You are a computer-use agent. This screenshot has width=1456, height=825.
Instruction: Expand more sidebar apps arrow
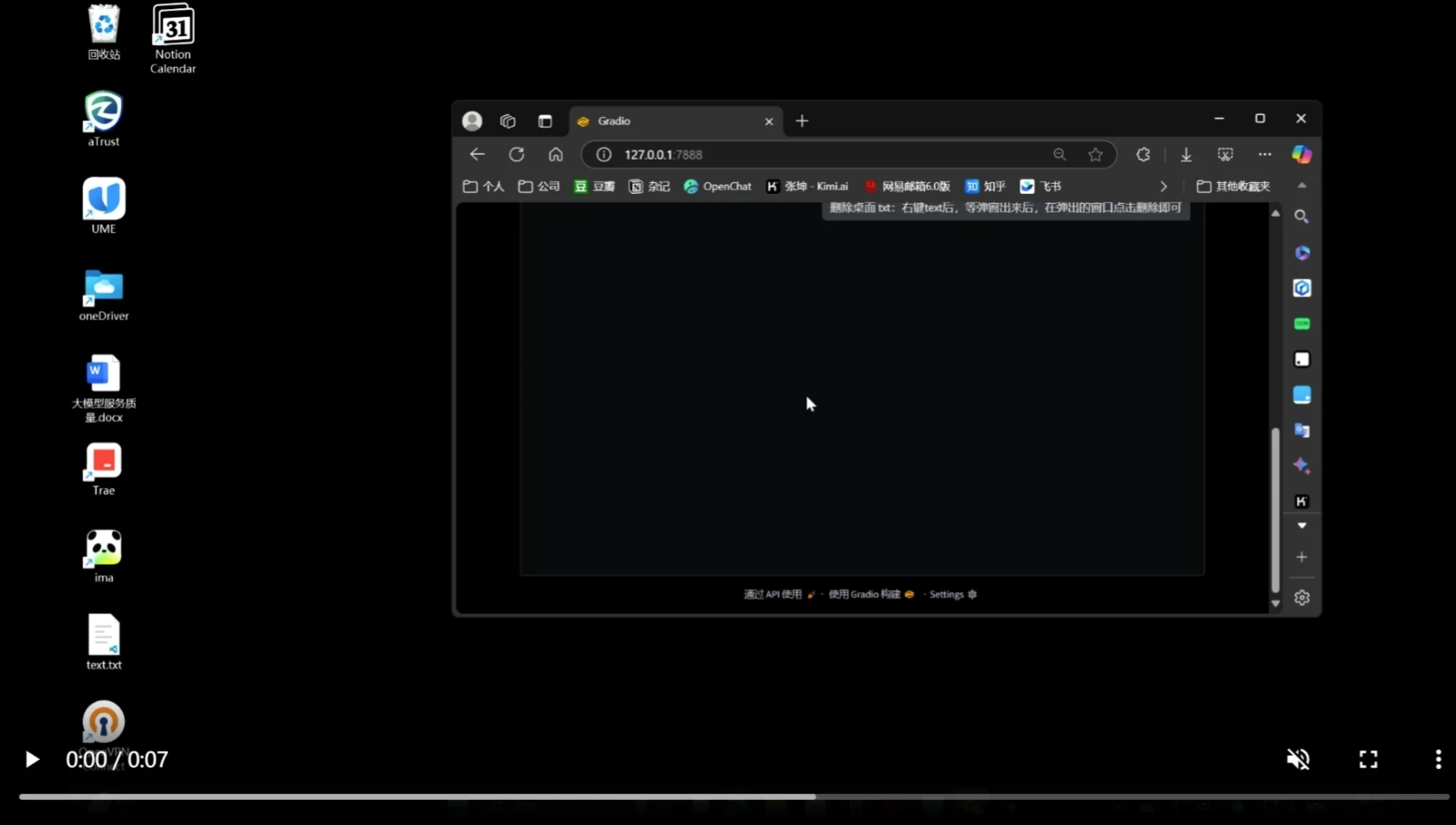point(1301,526)
